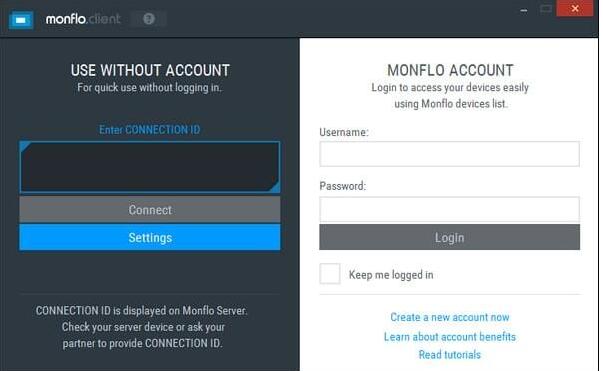Click into the Password field
This screenshot has width=603, height=371.
[449, 210]
